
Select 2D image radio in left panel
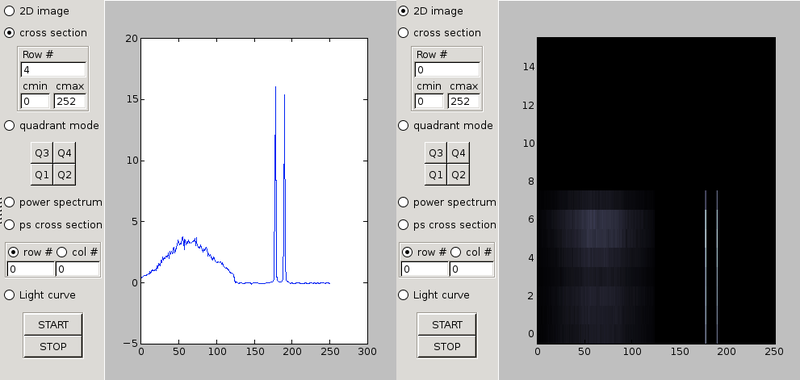[x=10, y=11]
